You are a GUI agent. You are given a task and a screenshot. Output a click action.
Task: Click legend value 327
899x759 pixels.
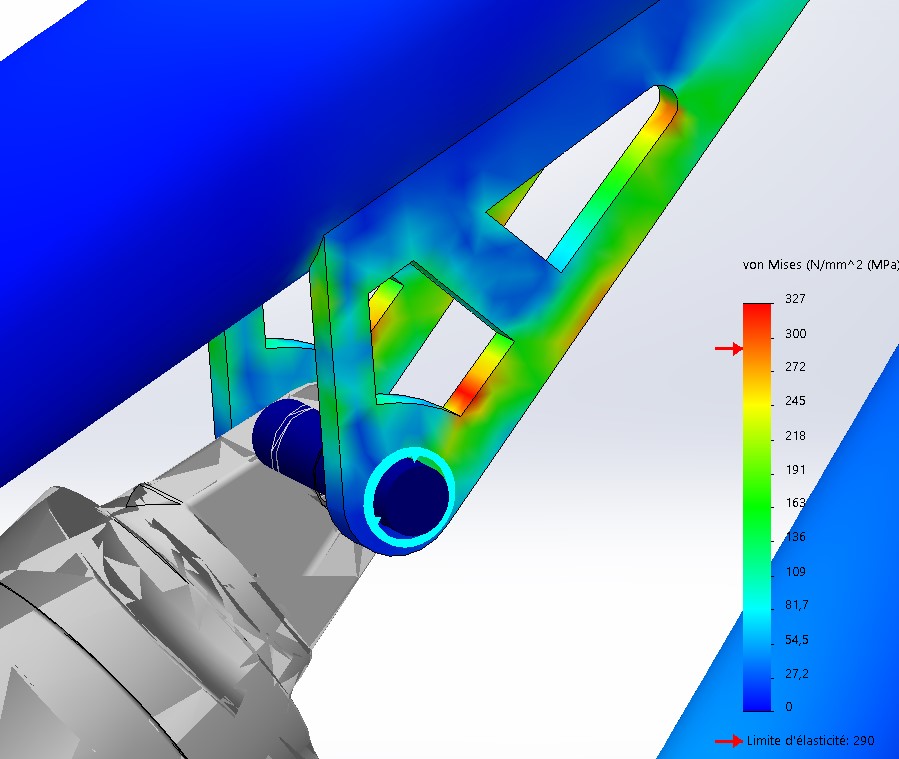(795, 299)
